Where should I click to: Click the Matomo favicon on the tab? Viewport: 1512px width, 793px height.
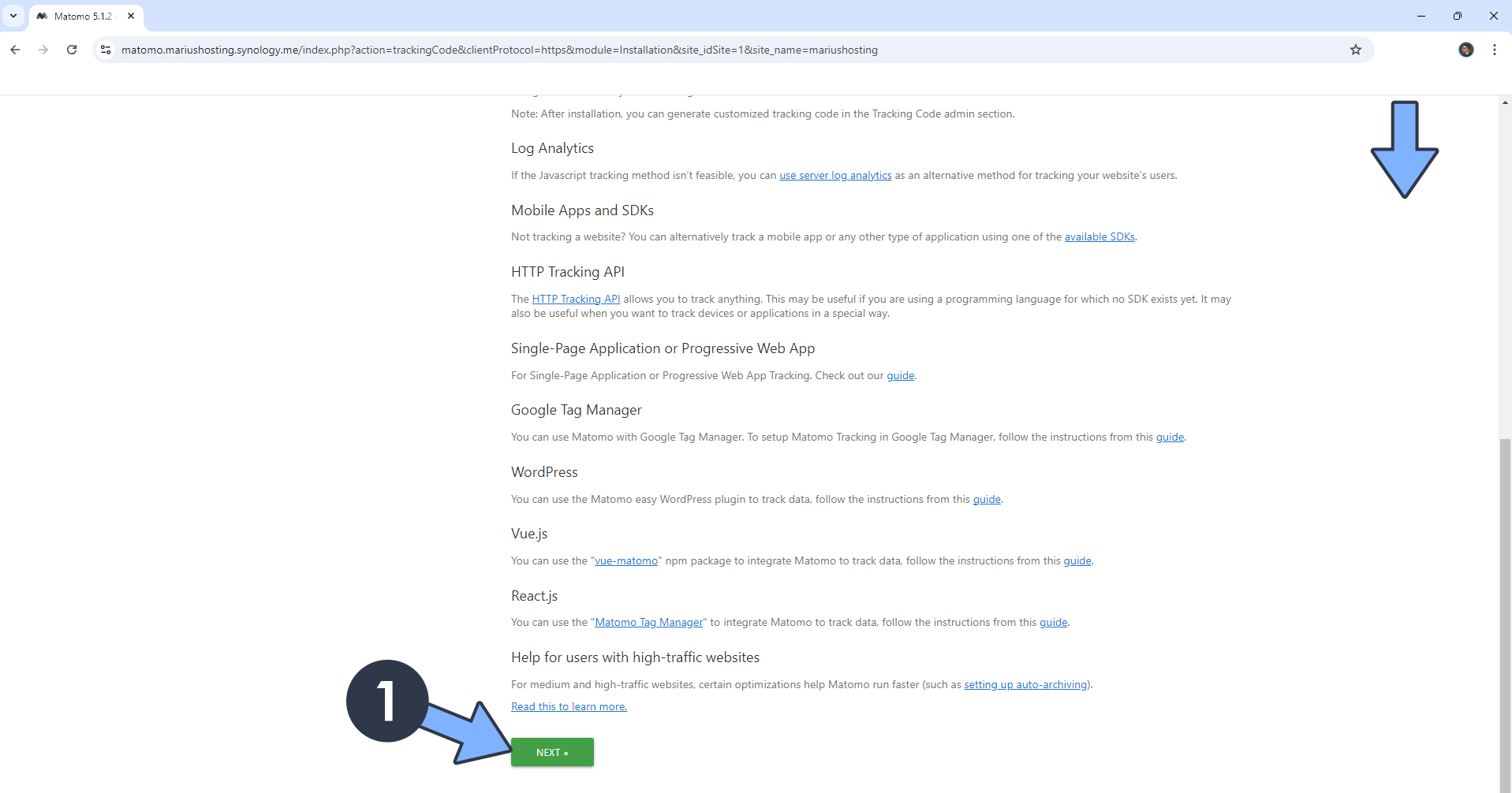pyautogui.click(x=42, y=16)
